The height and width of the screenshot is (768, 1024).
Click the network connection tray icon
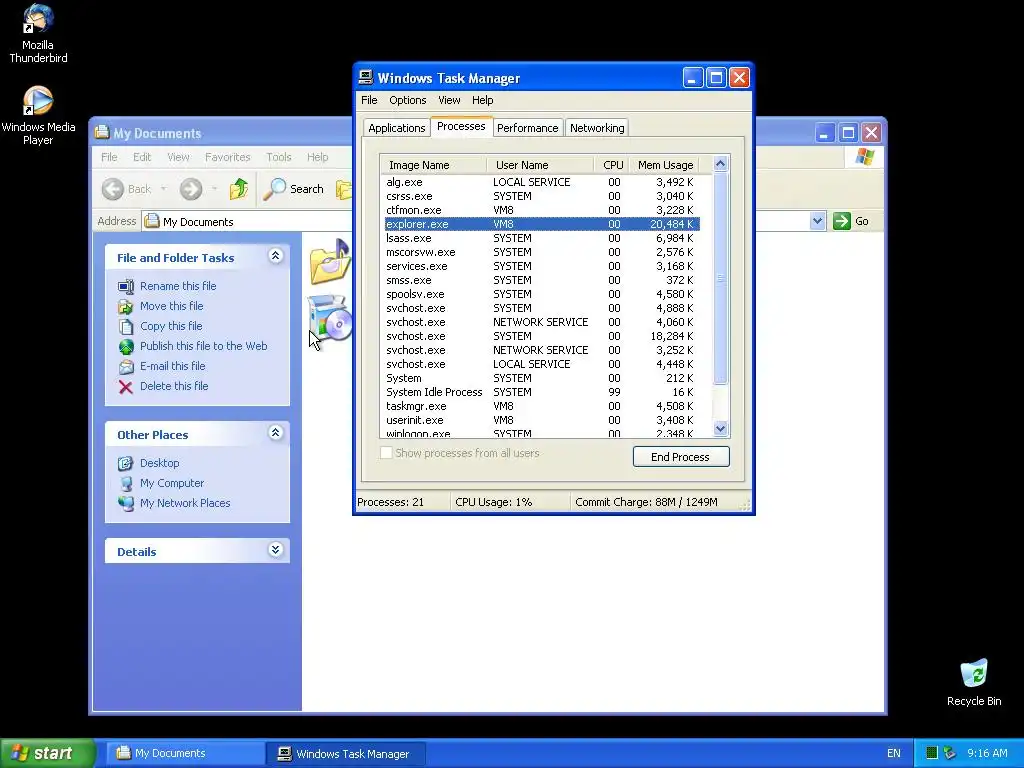pos(949,753)
